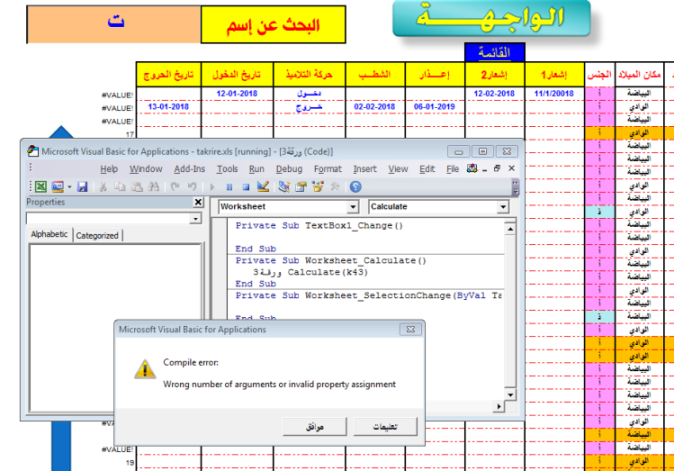
Task: Click the إشعار2 column header
Action: (494, 75)
